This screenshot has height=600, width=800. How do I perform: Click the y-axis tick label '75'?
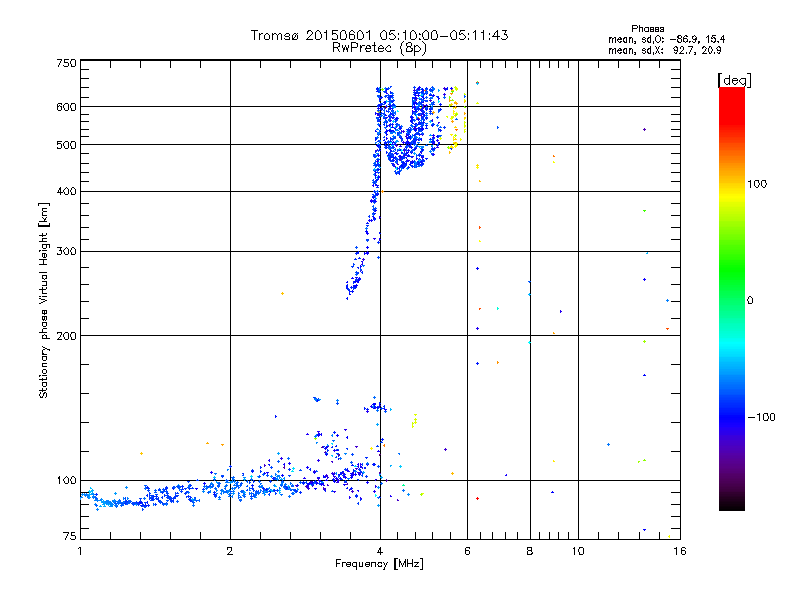pyautogui.click(x=70, y=536)
